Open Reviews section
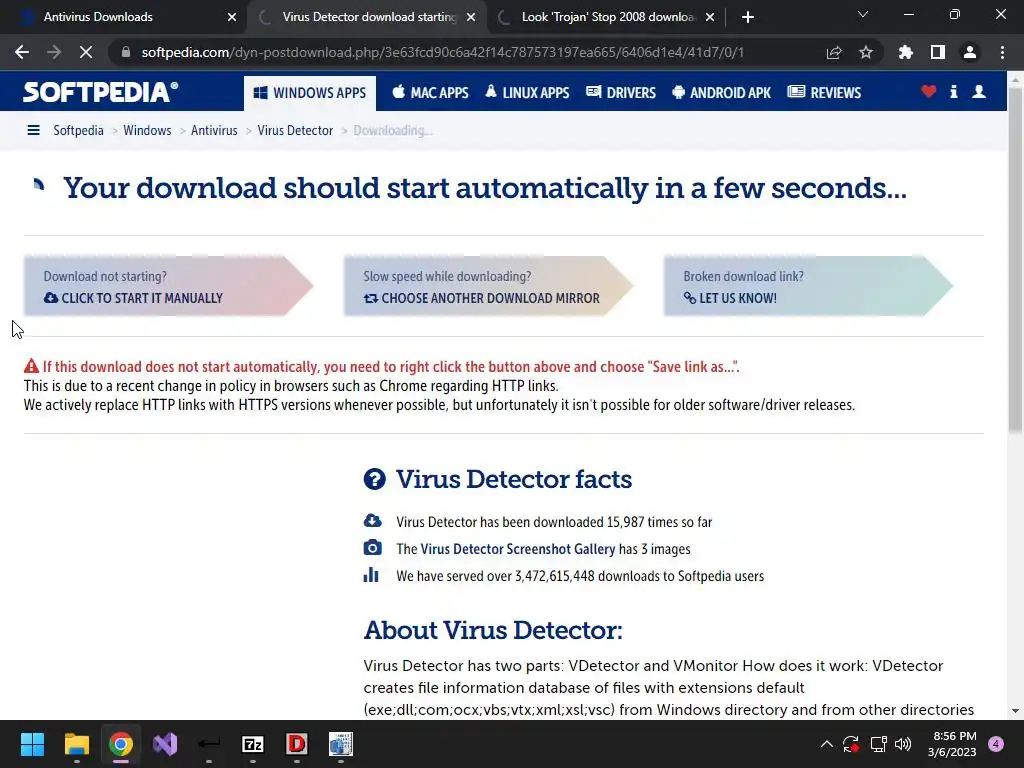Viewport: 1024px width, 768px height. point(824,93)
